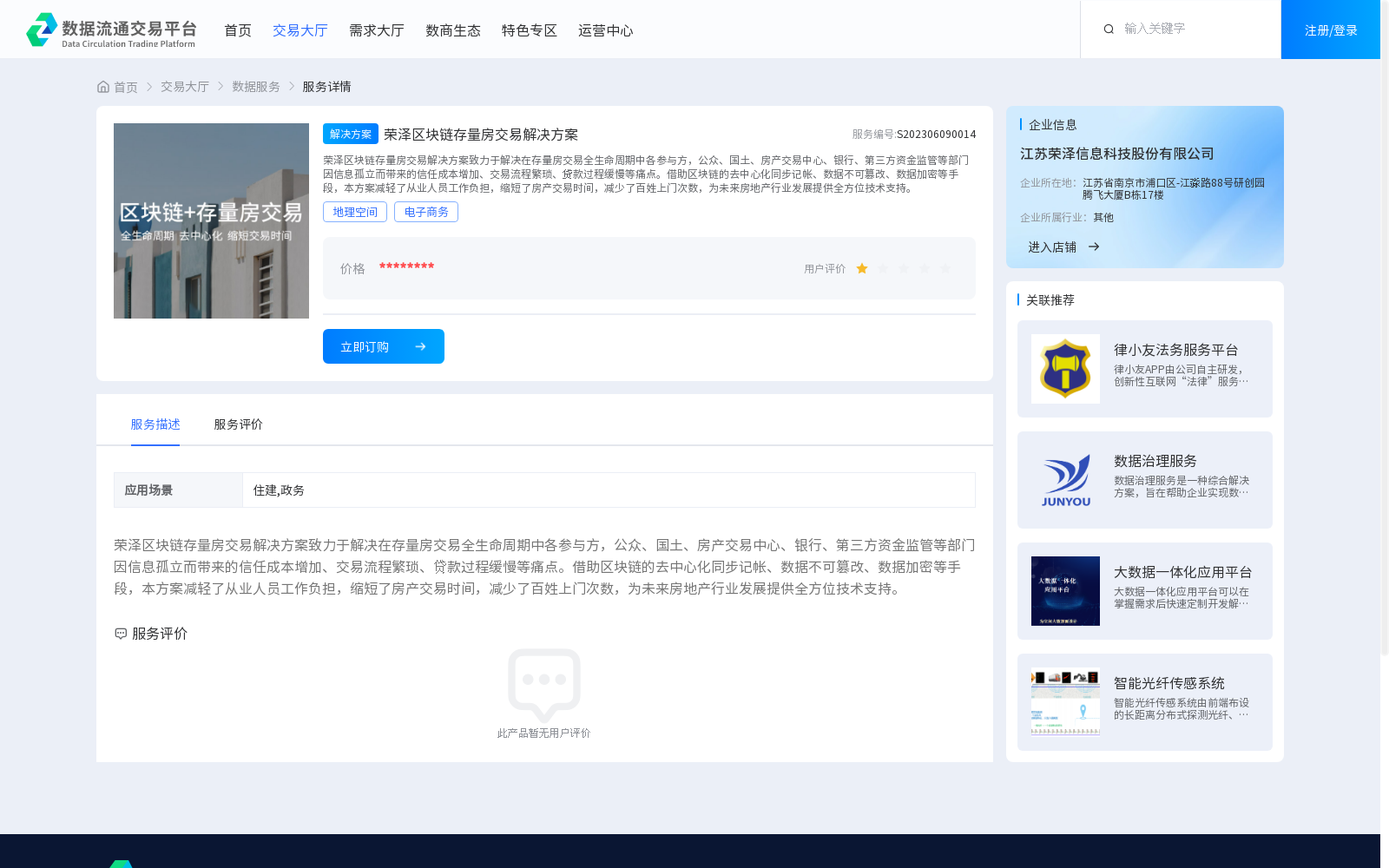Focus the 输入关键字 search field

coord(1194,30)
